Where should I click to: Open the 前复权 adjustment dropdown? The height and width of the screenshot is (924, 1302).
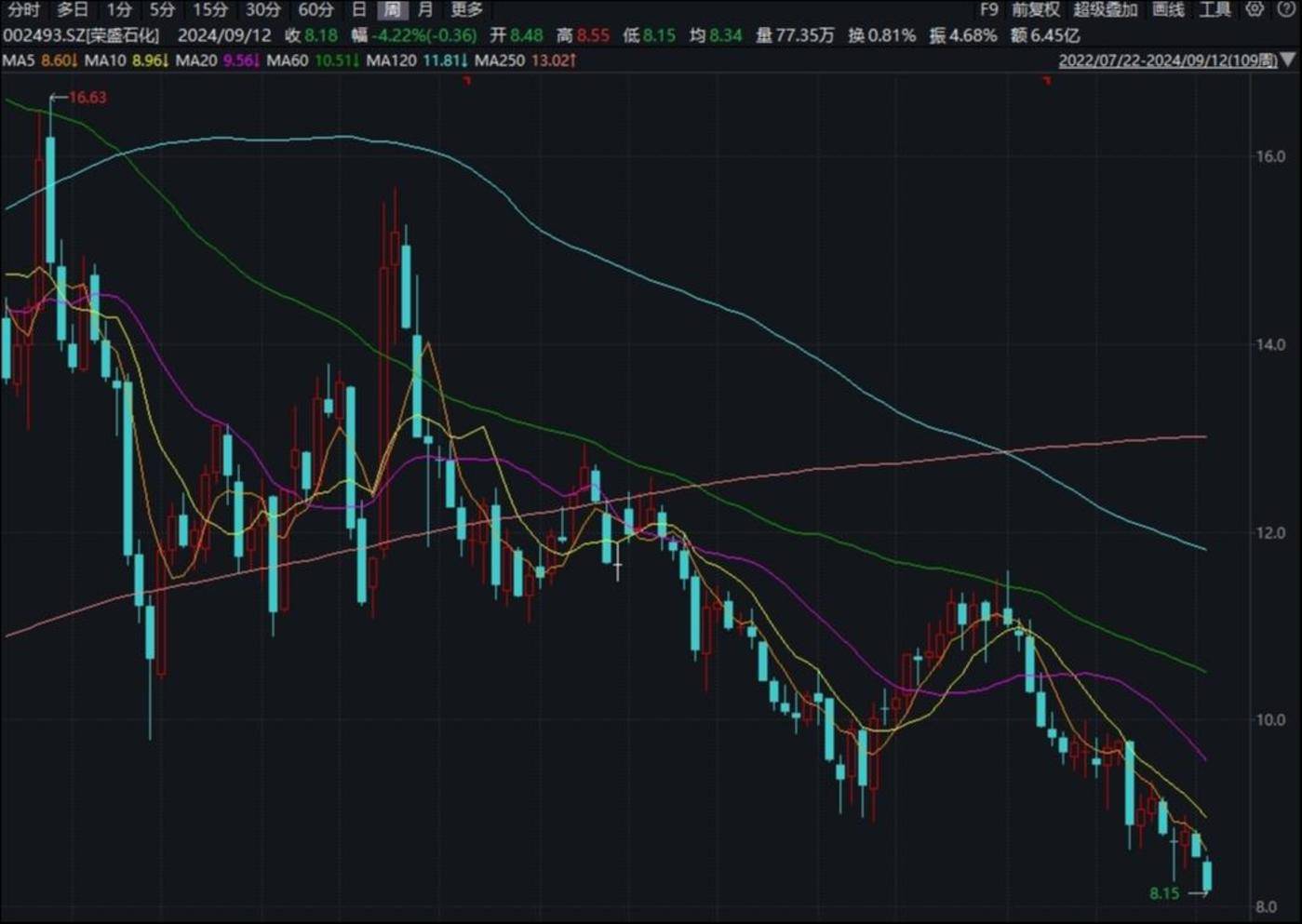tap(1036, 9)
